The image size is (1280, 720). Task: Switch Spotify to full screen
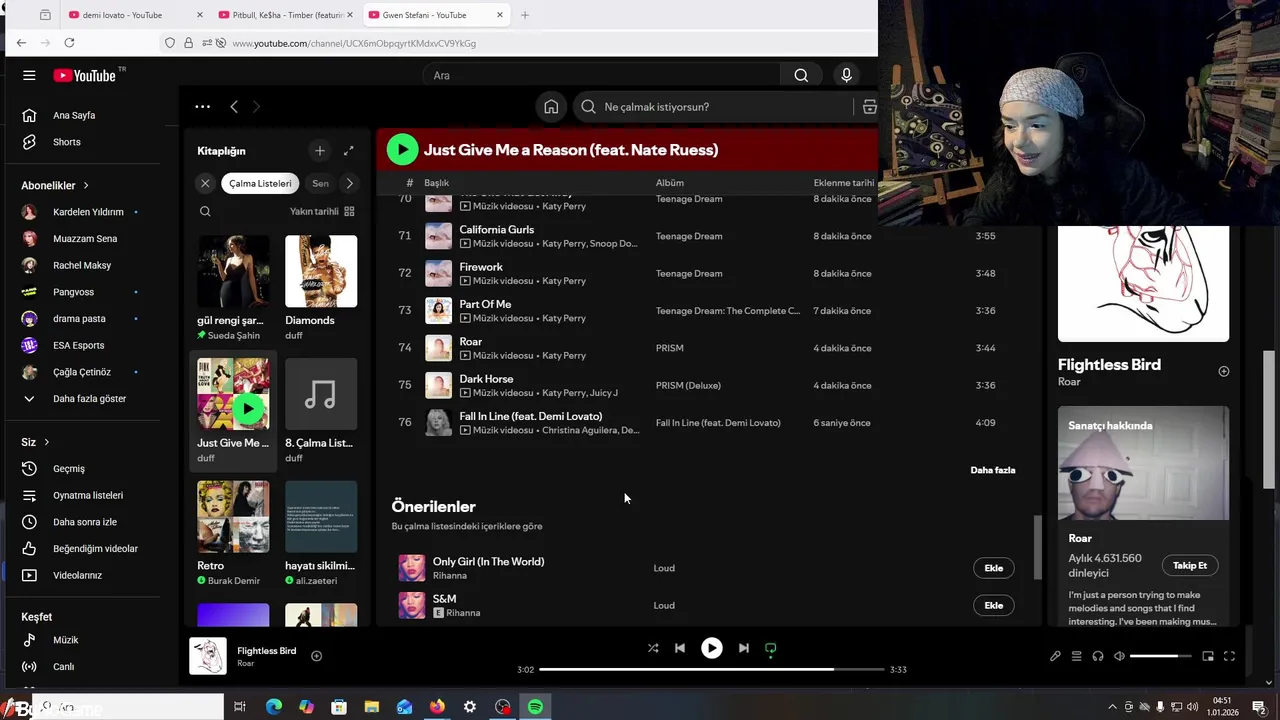[x=1229, y=656]
